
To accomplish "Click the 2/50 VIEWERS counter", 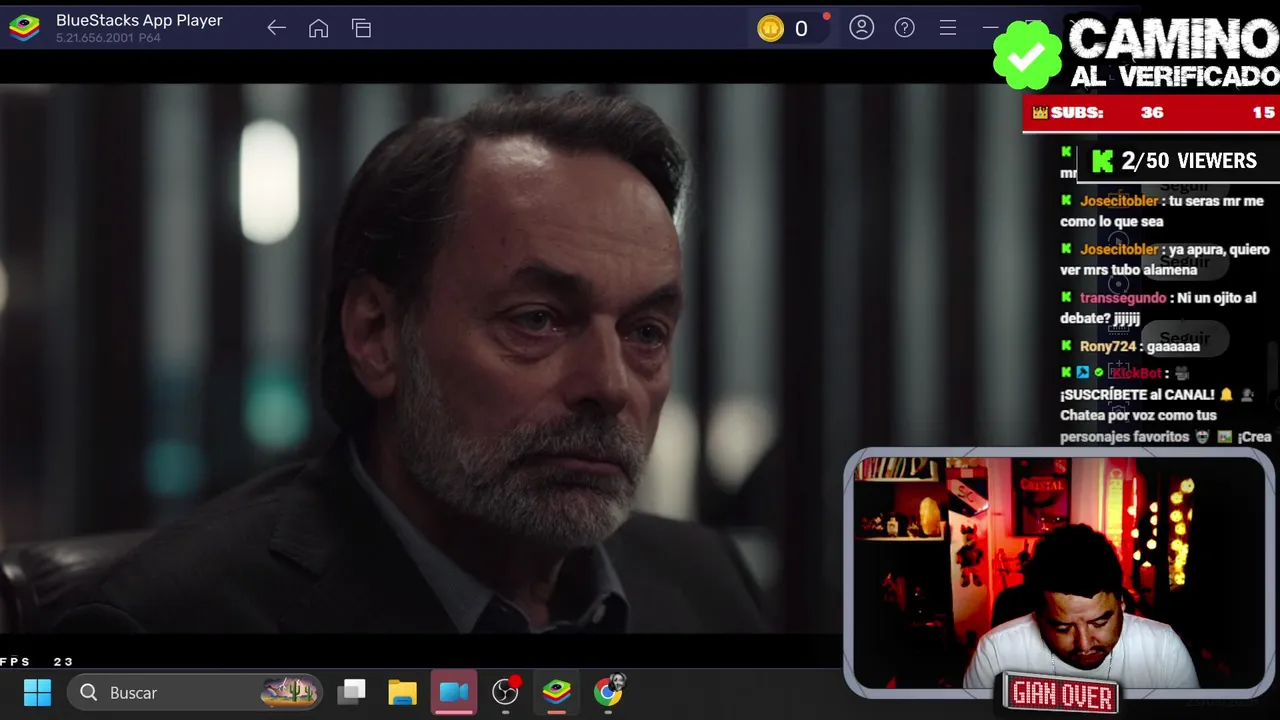I will click(1178, 161).
